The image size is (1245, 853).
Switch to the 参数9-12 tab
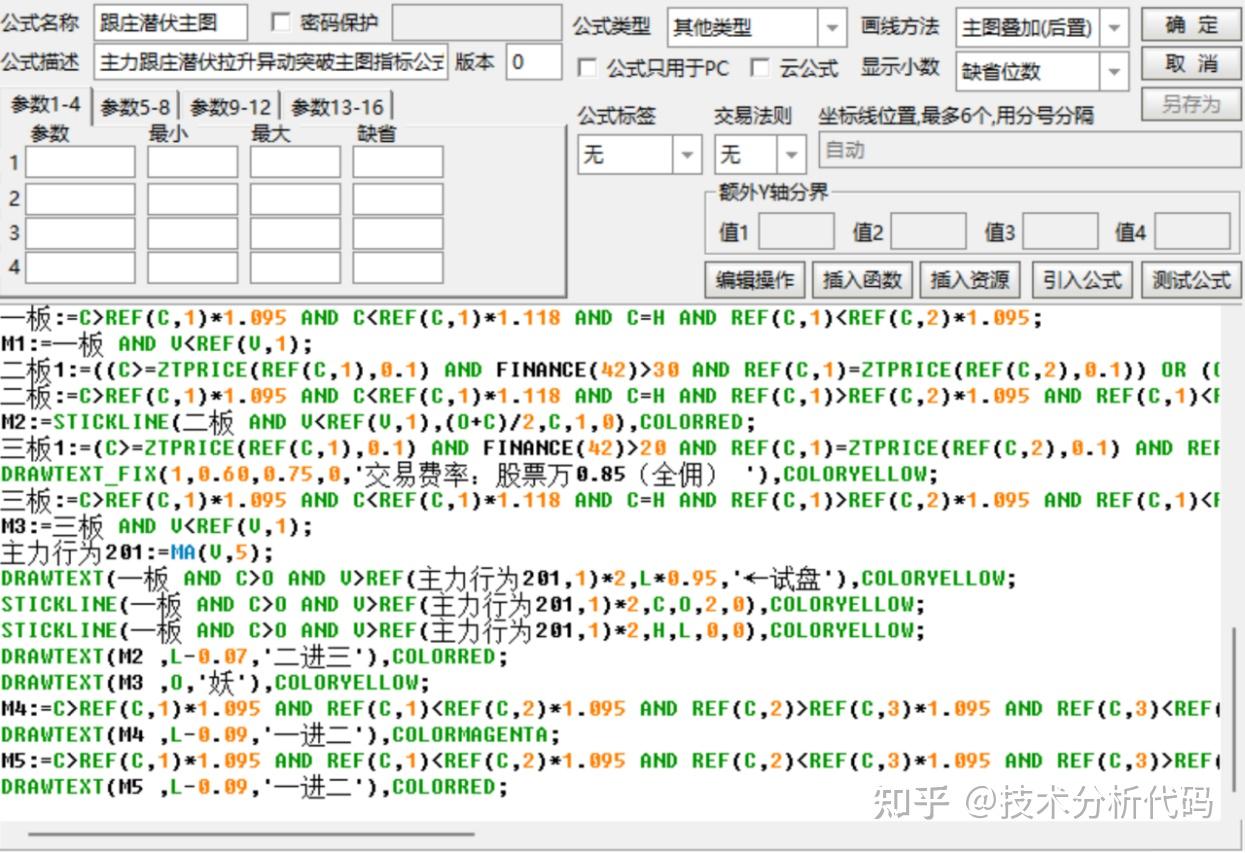(x=231, y=107)
